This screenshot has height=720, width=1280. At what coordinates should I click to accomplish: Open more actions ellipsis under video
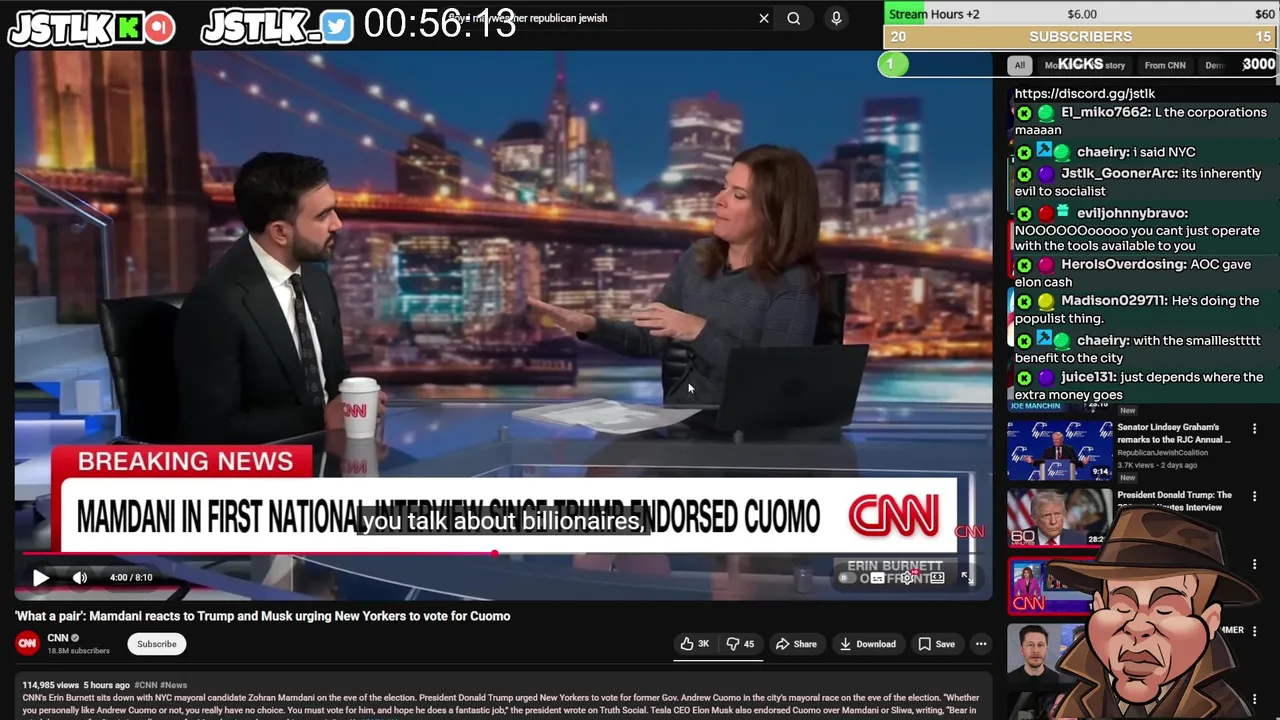click(981, 644)
